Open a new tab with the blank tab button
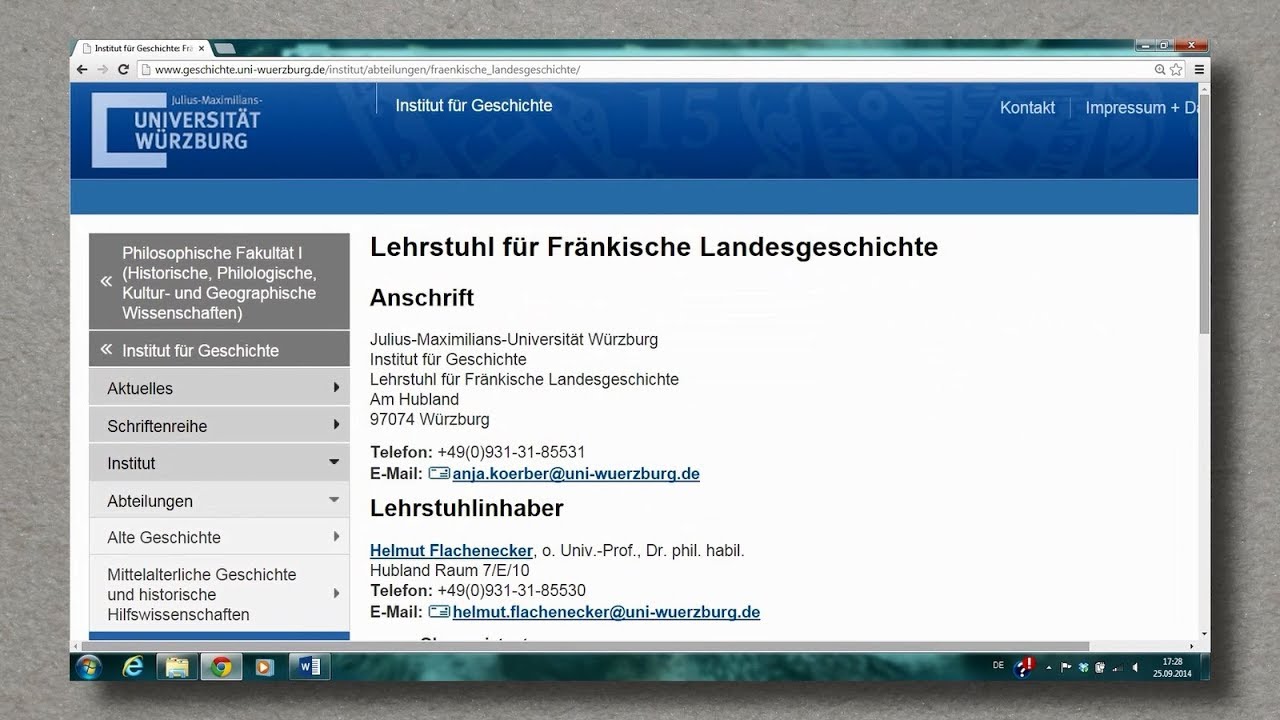 225,48
